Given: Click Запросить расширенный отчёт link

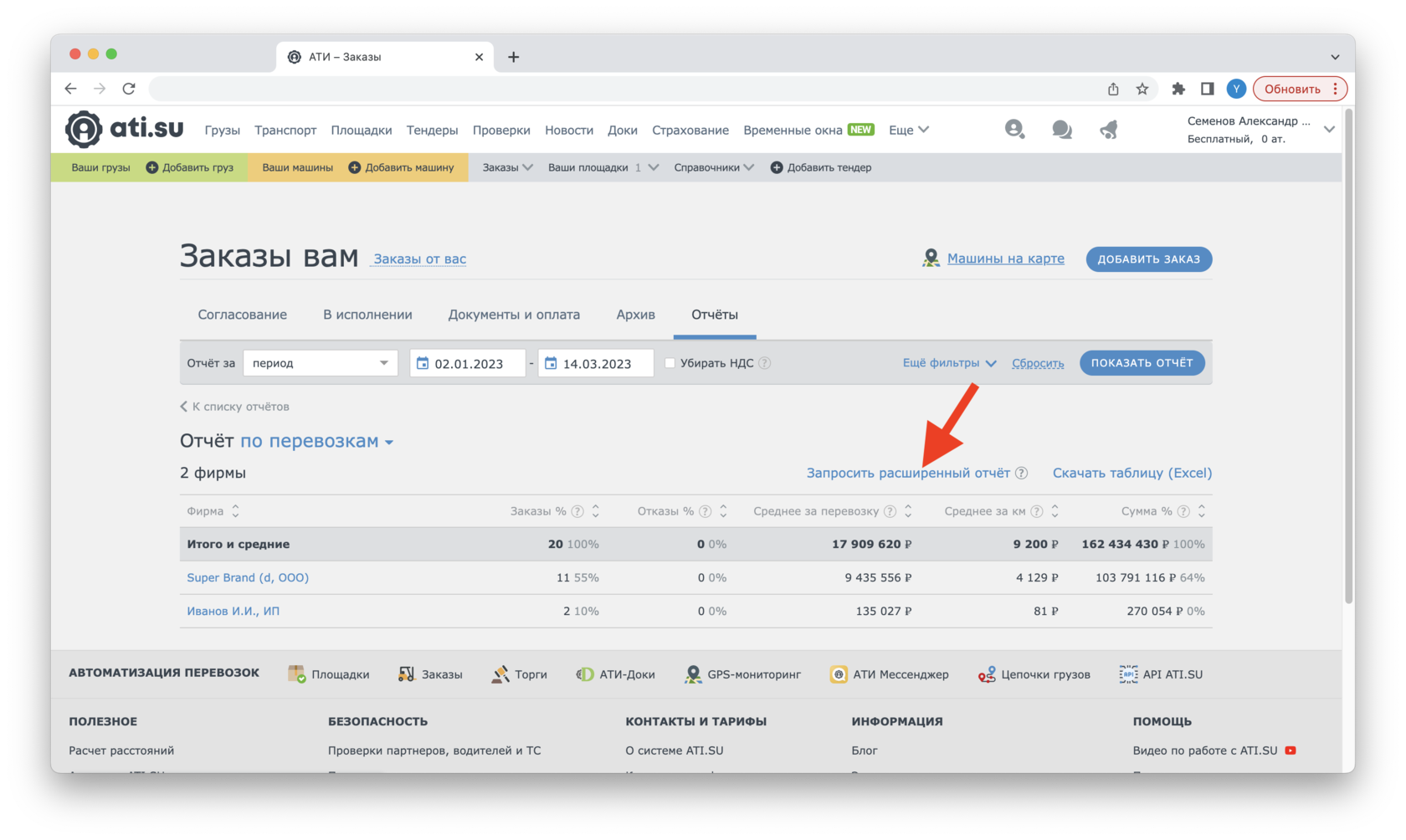Looking at the screenshot, I should pos(908,473).
